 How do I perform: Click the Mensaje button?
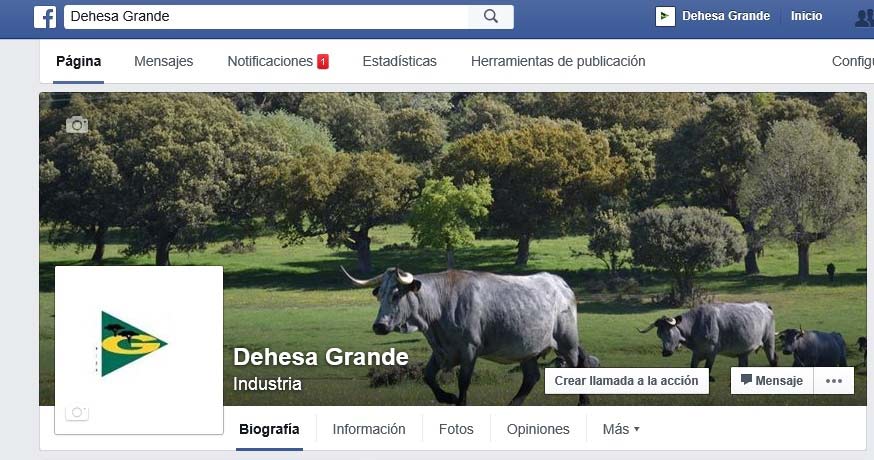[772, 381]
